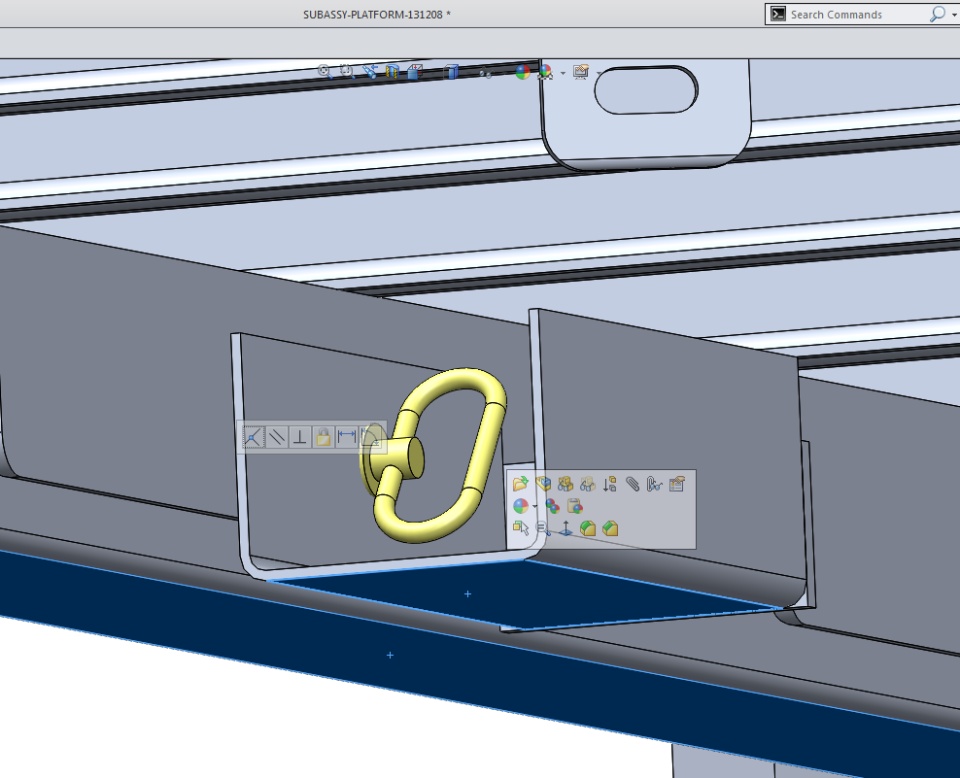The image size is (960, 778).
Task: Click Edit Part icon in context toolbar
Action: 543,484
